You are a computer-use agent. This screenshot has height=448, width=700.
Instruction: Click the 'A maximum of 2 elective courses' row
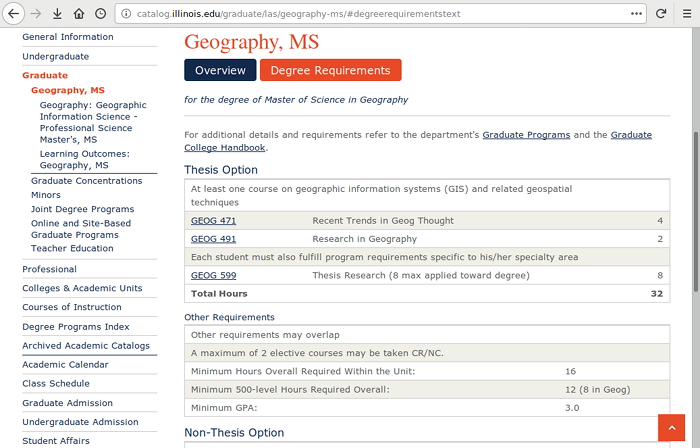pos(427,353)
